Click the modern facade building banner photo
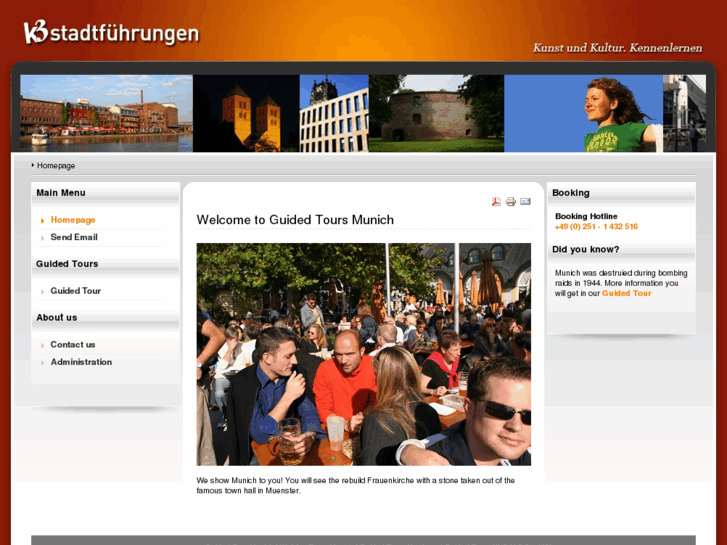The height and width of the screenshot is (545, 727). click(334, 113)
